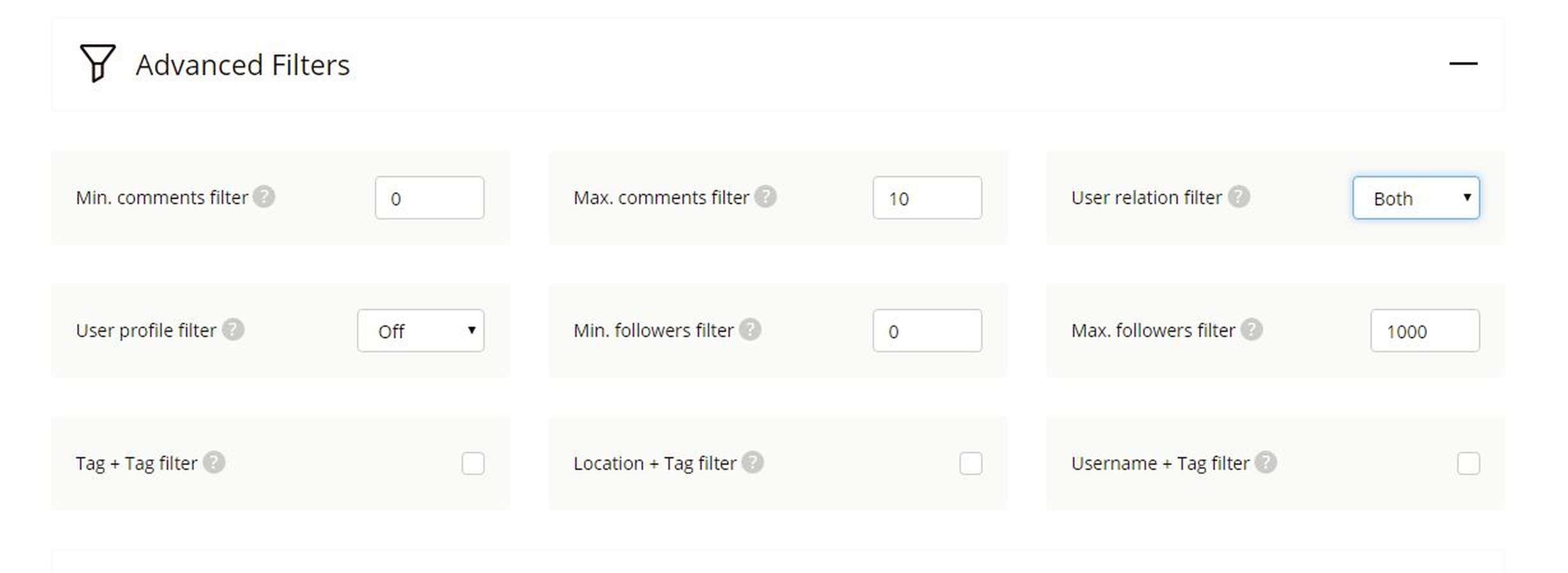Click help icon beside Max. followers filter
The width and height of the screenshot is (1568, 573).
(x=1251, y=330)
